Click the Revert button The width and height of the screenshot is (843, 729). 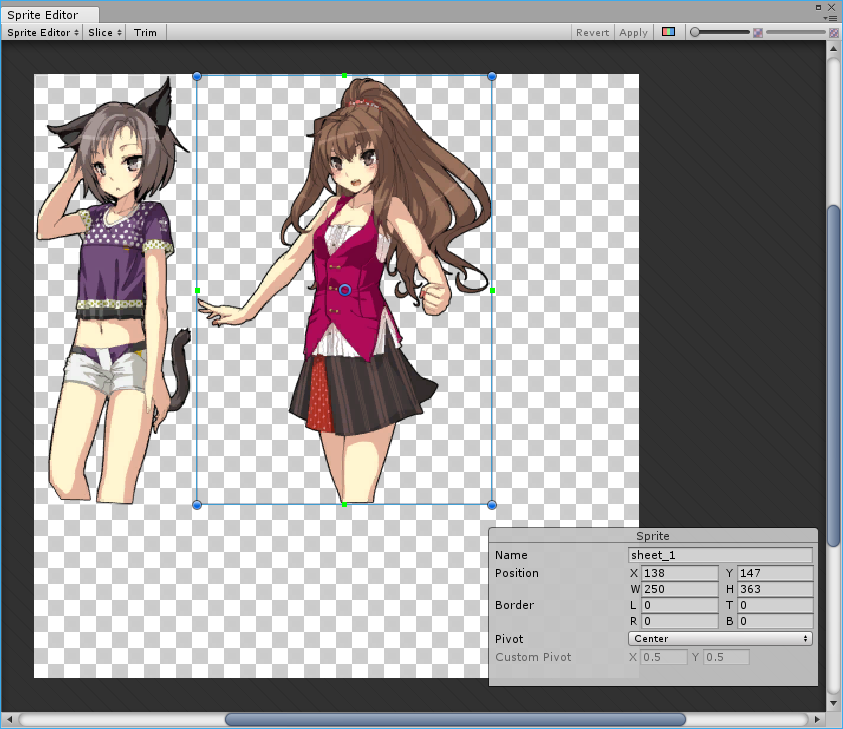pos(592,32)
